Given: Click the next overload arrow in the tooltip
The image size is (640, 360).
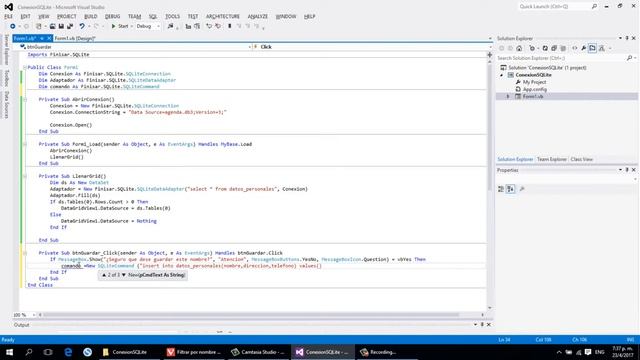Looking at the screenshot, I should [x=124, y=275].
